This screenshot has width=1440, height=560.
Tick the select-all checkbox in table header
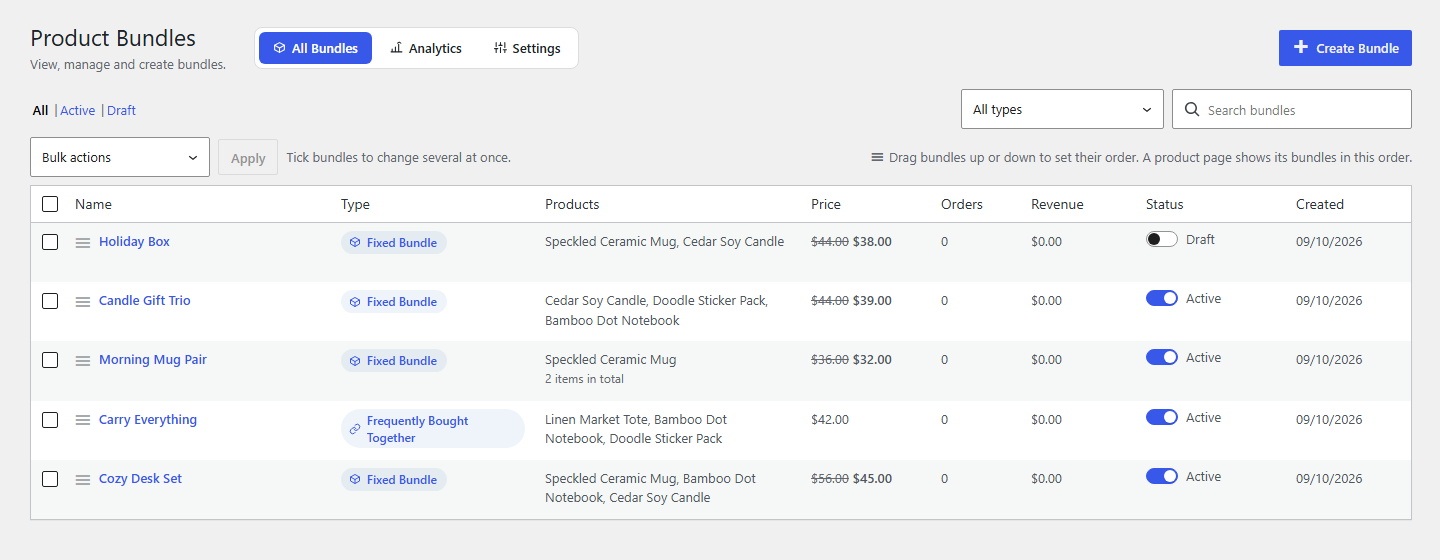(x=50, y=204)
